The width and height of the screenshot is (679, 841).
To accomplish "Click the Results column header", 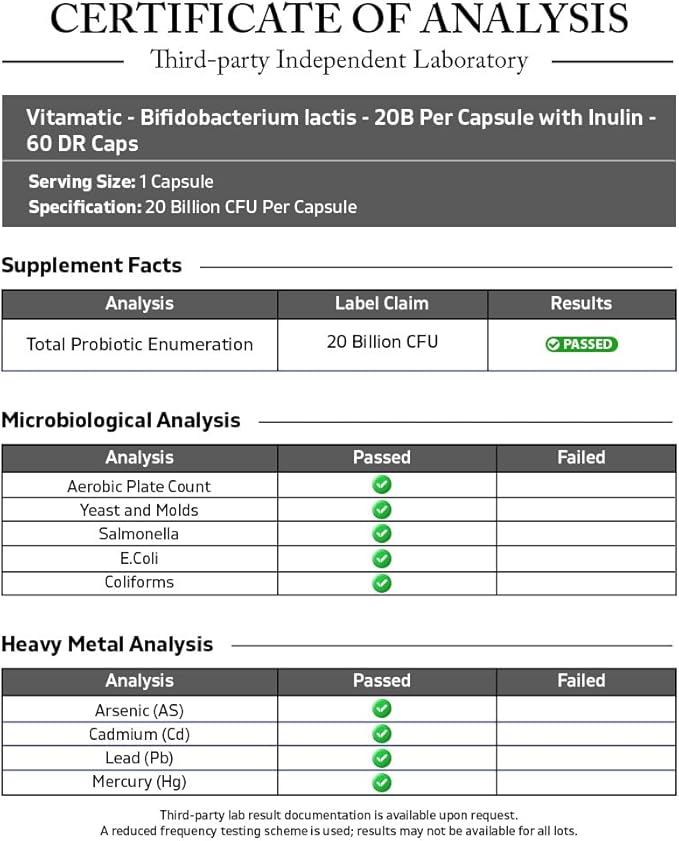I will pos(581,304).
